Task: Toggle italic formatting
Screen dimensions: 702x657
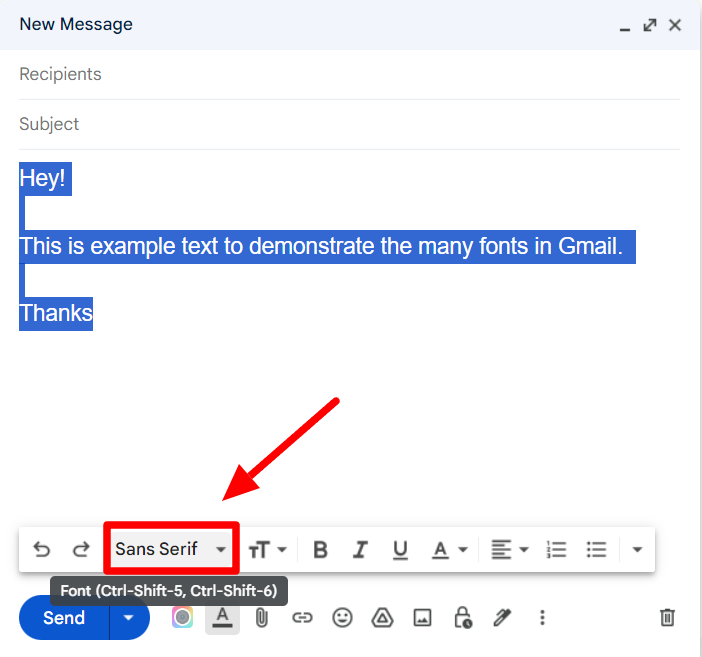Action: tap(360, 550)
